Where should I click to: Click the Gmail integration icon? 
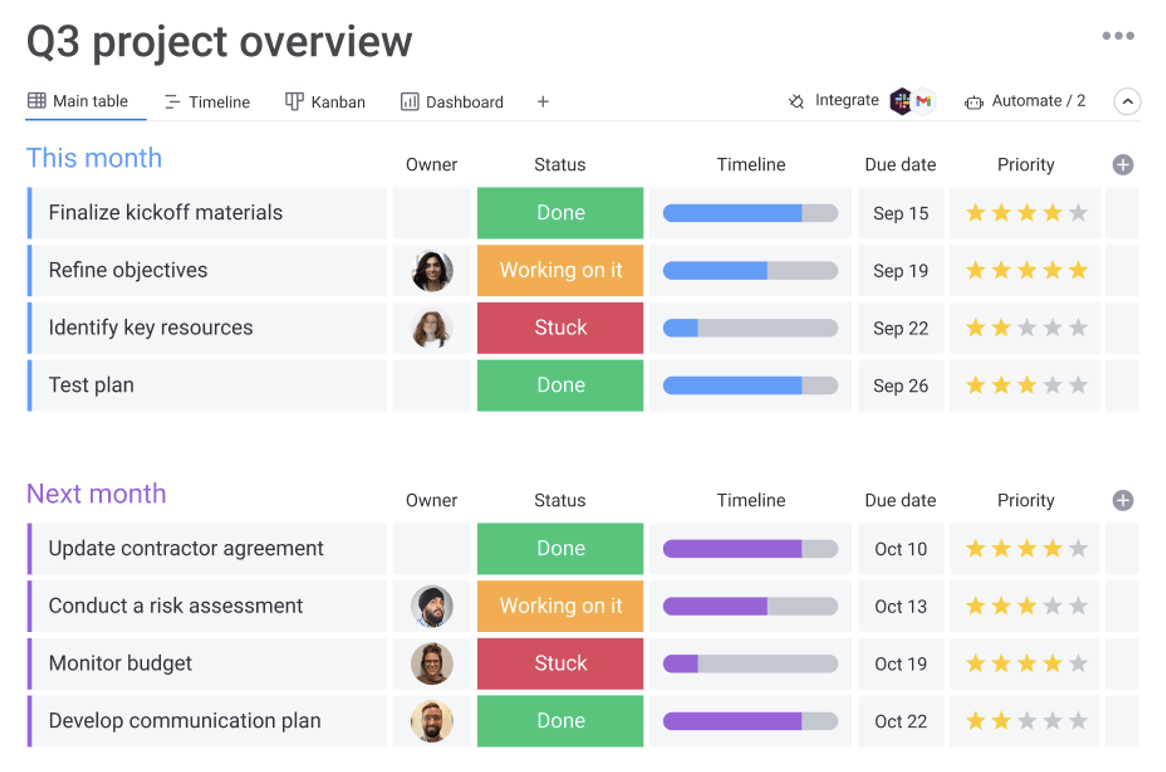[x=924, y=101]
